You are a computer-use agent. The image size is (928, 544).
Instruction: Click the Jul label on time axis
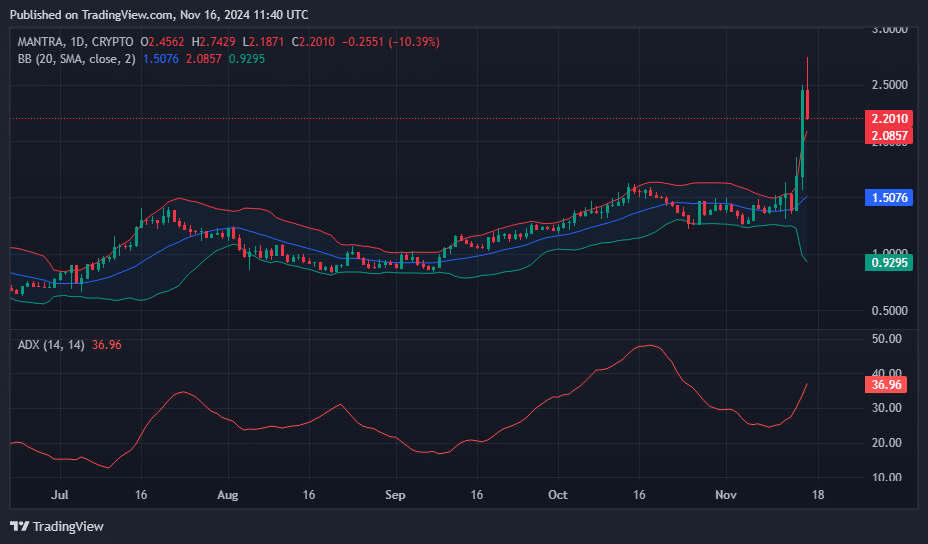[x=60, y=495]
